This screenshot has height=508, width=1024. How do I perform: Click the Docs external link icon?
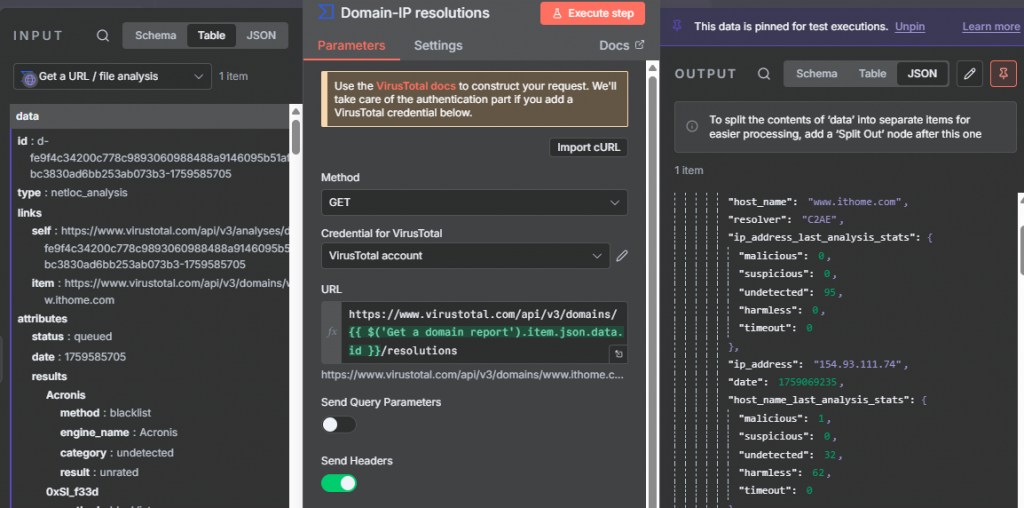pos(639,45)
